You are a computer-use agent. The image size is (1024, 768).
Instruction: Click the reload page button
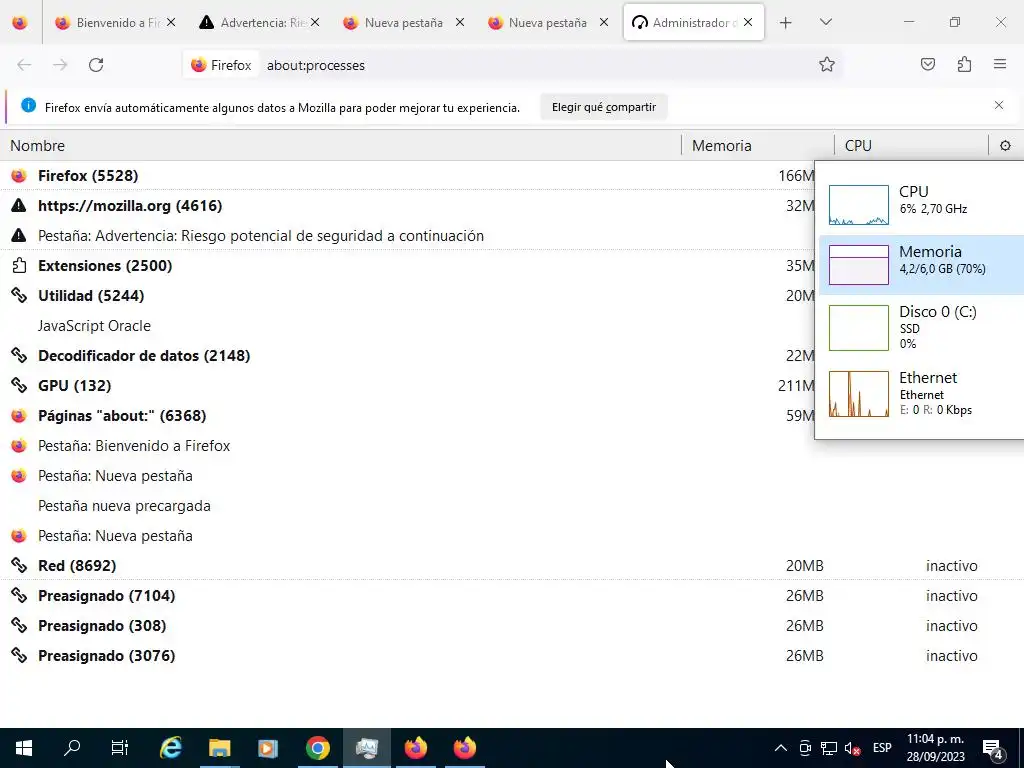[96, 65]
